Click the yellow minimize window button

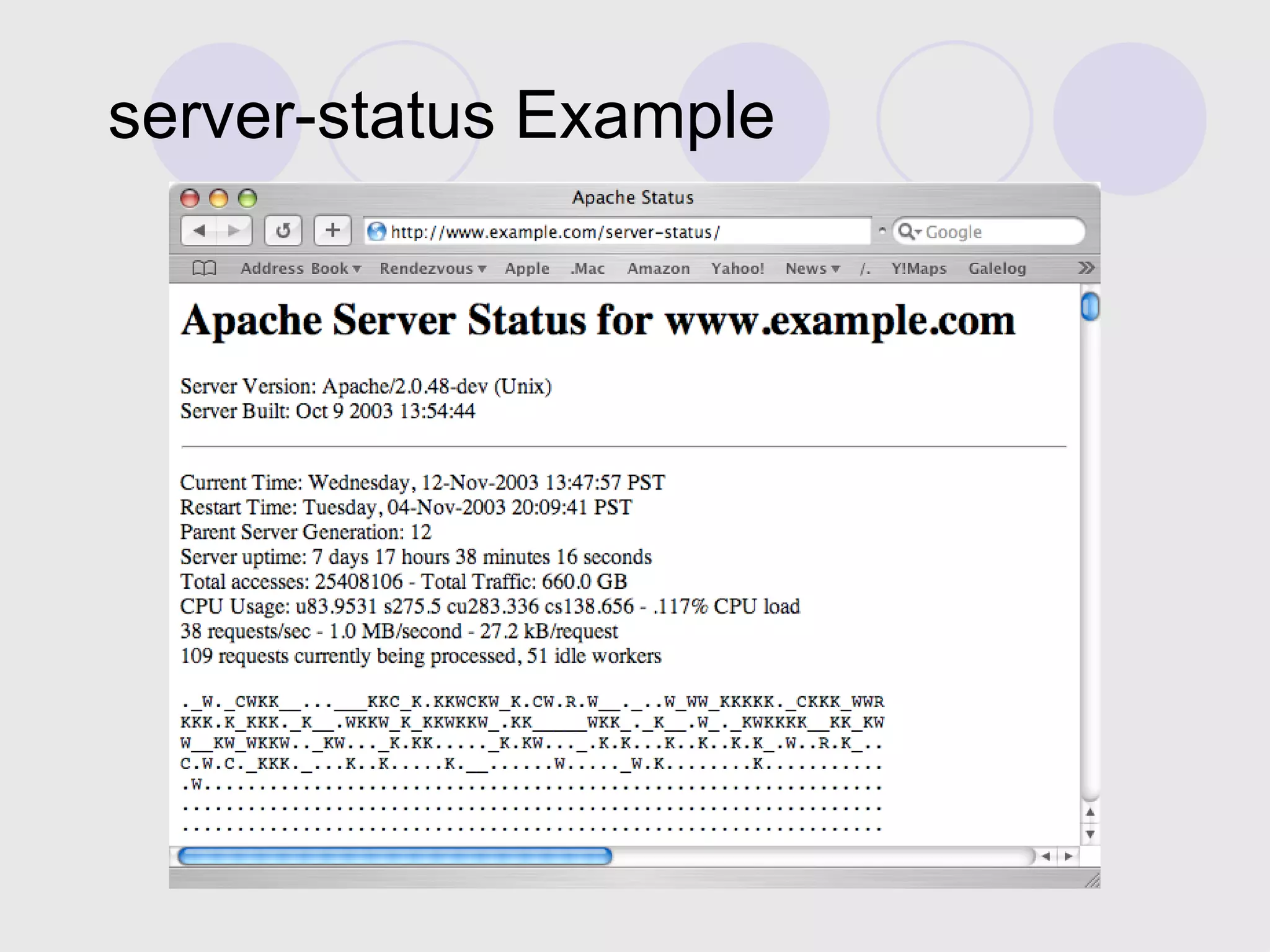pyautogui.click(x=218, y=198)
